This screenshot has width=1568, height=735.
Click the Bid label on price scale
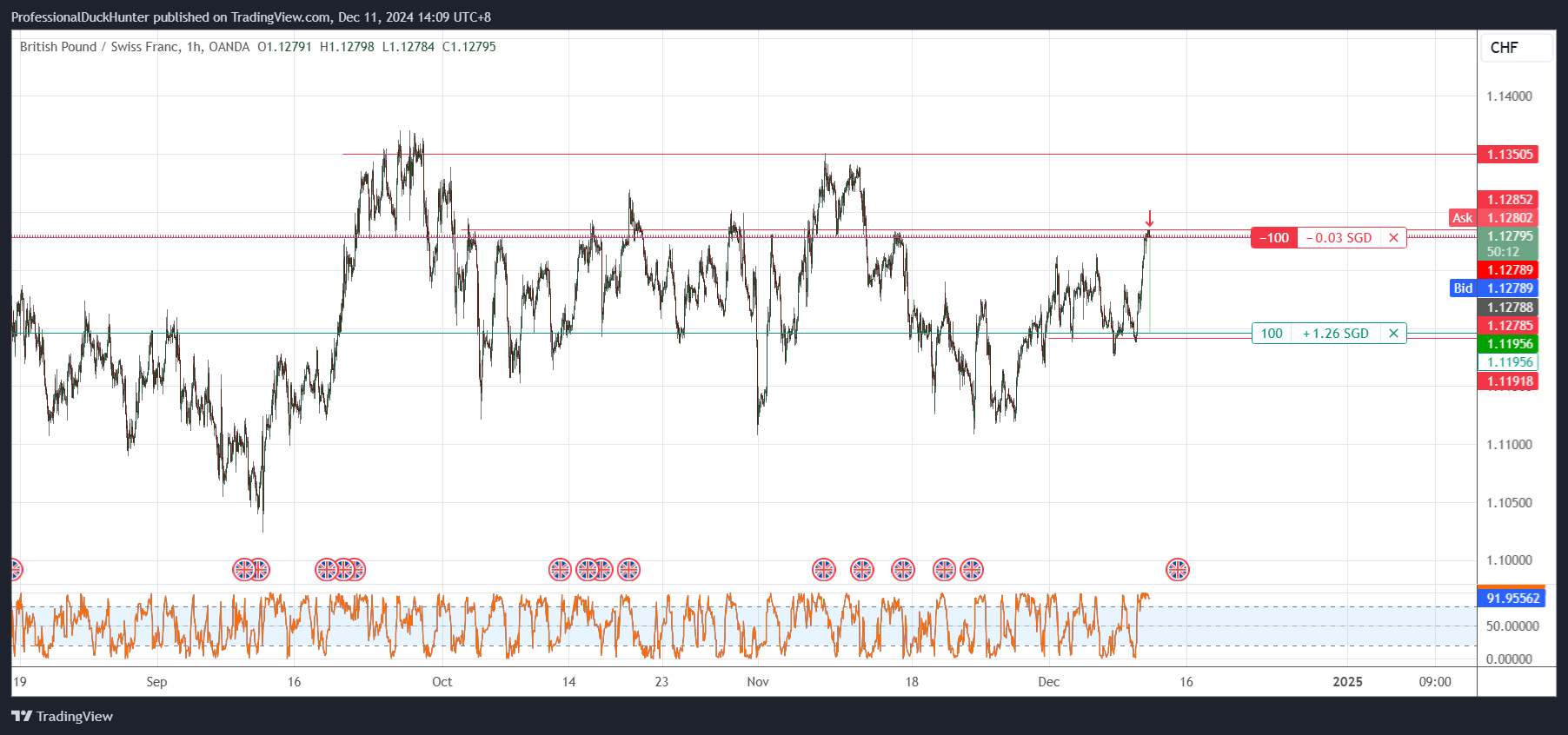coord(1463,288)
